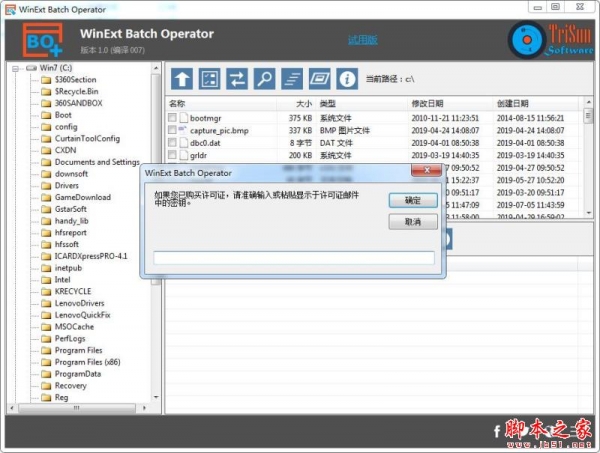
Task: Click folder tree scroll-up arrow
Action: point(156,68)
